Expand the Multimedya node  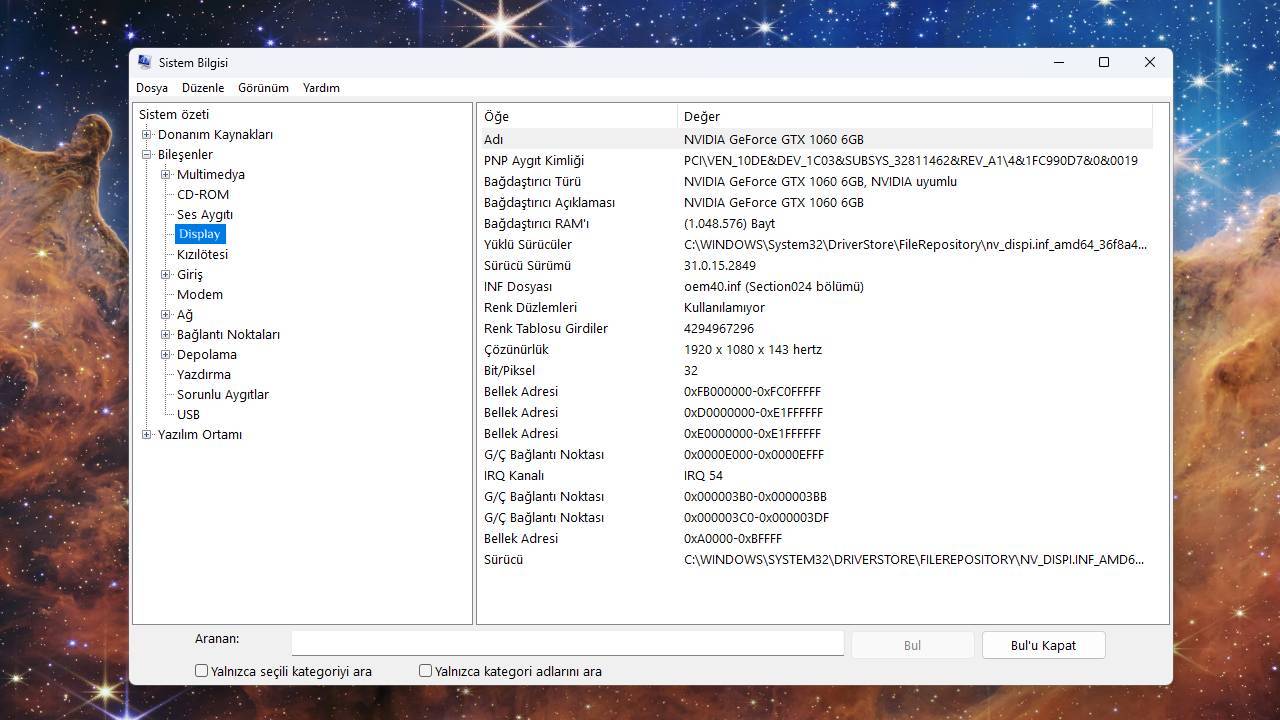tap(165, 174)
